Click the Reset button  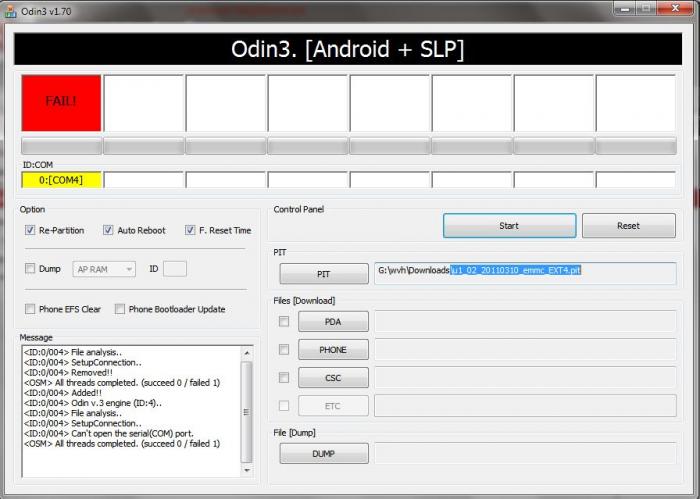point(629,225)
